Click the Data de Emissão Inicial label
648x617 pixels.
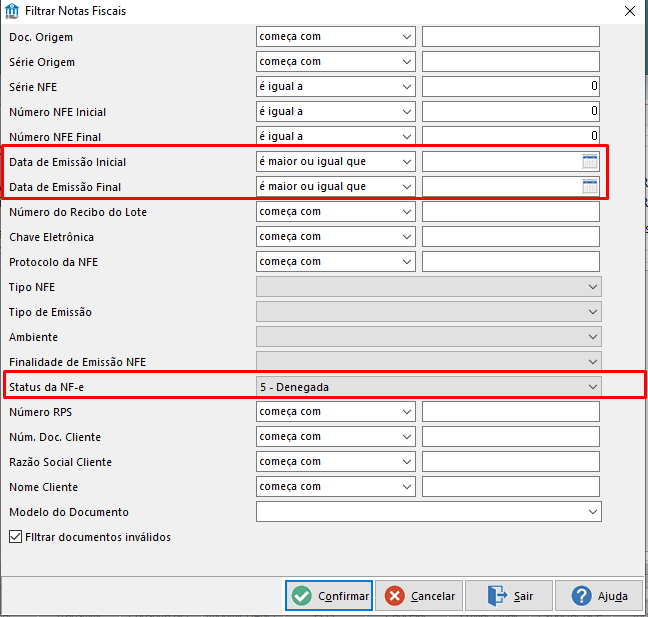pos(67,162)
